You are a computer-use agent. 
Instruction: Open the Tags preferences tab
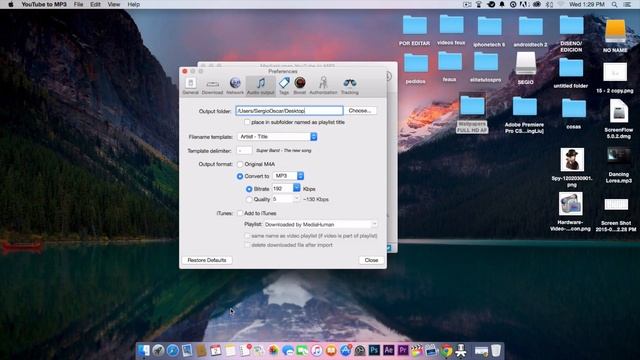click(284, 86)
